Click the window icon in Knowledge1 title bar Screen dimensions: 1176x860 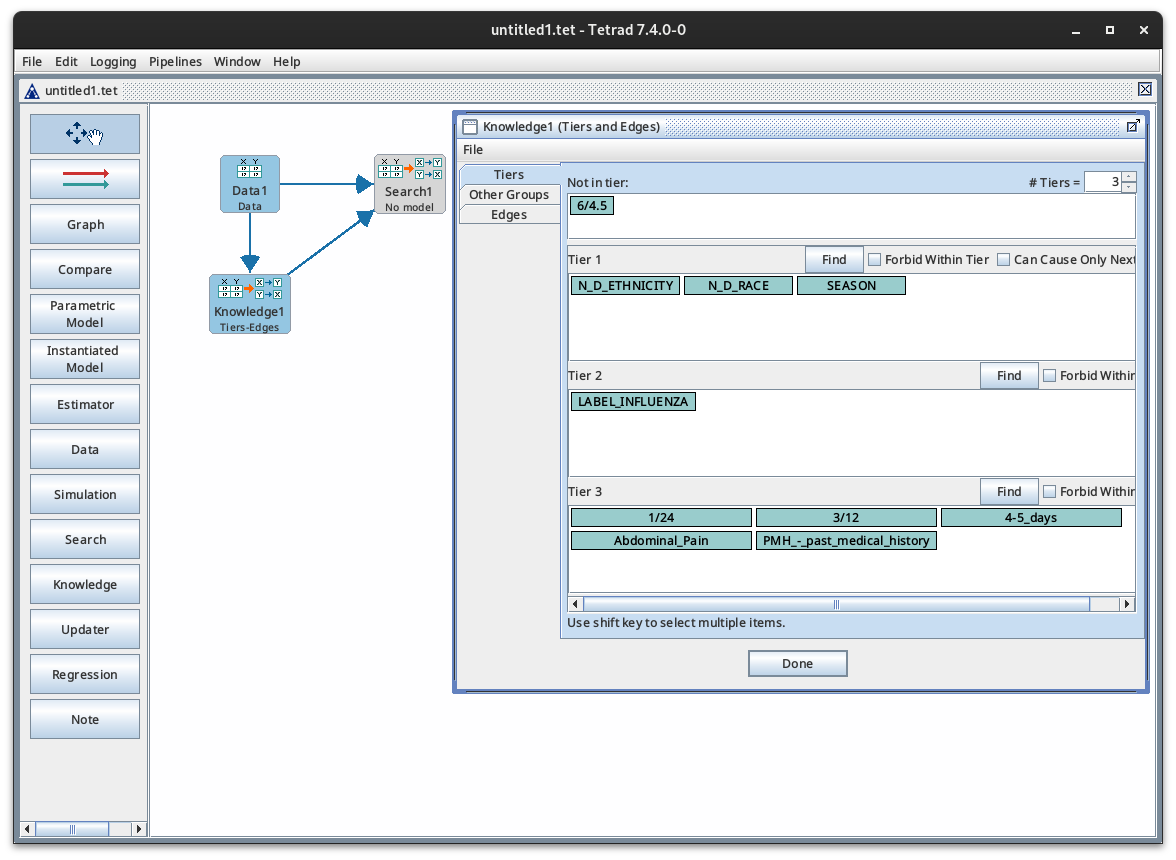[x=469, y=126]
